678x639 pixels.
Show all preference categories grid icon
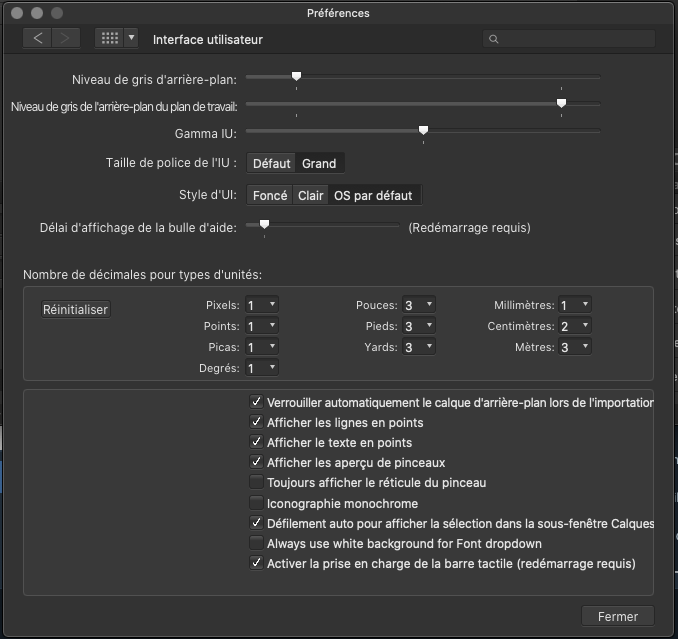click(x=109, y=38)
